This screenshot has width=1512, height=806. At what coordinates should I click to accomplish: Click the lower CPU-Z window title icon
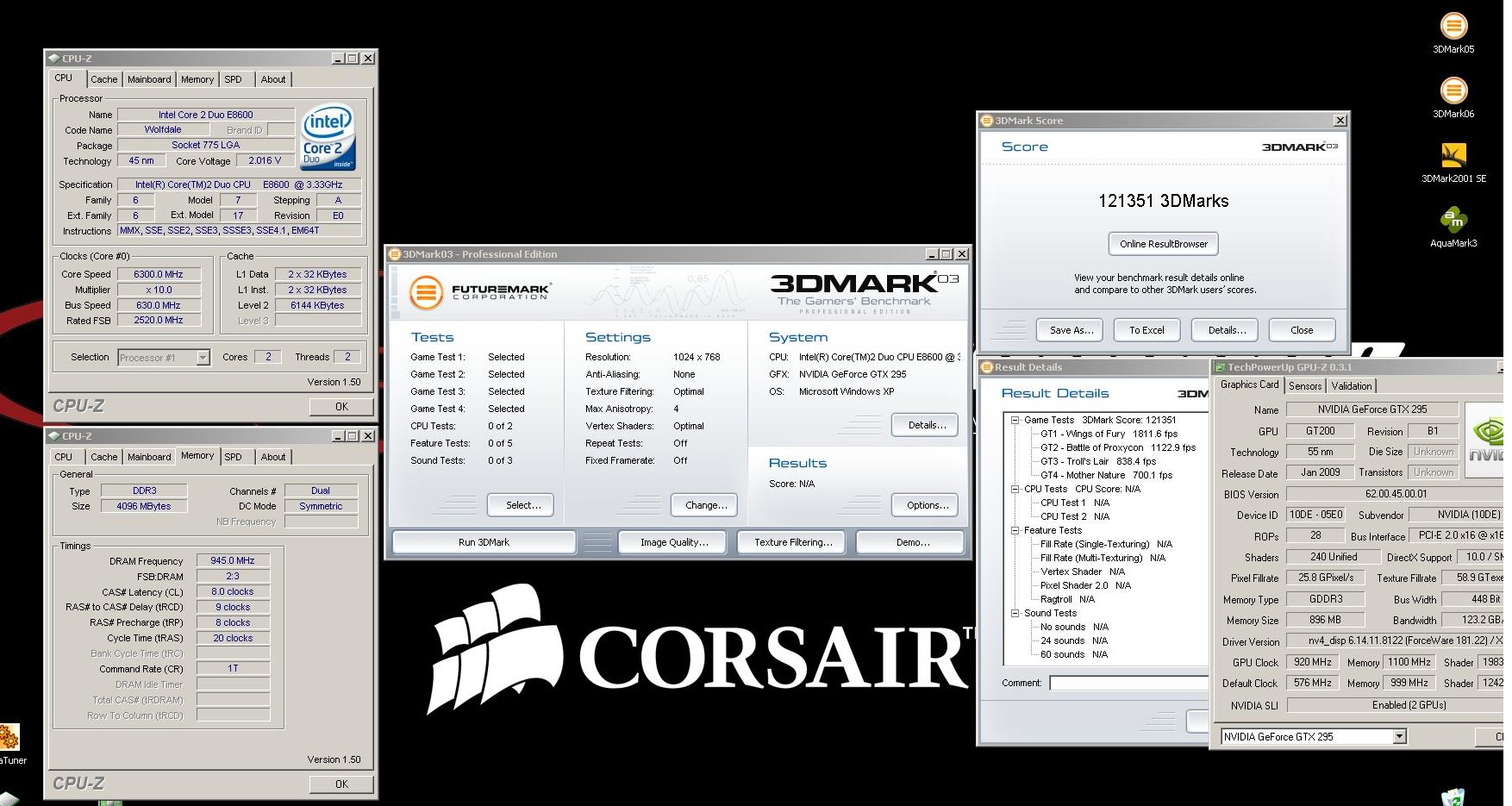point(53,436)
